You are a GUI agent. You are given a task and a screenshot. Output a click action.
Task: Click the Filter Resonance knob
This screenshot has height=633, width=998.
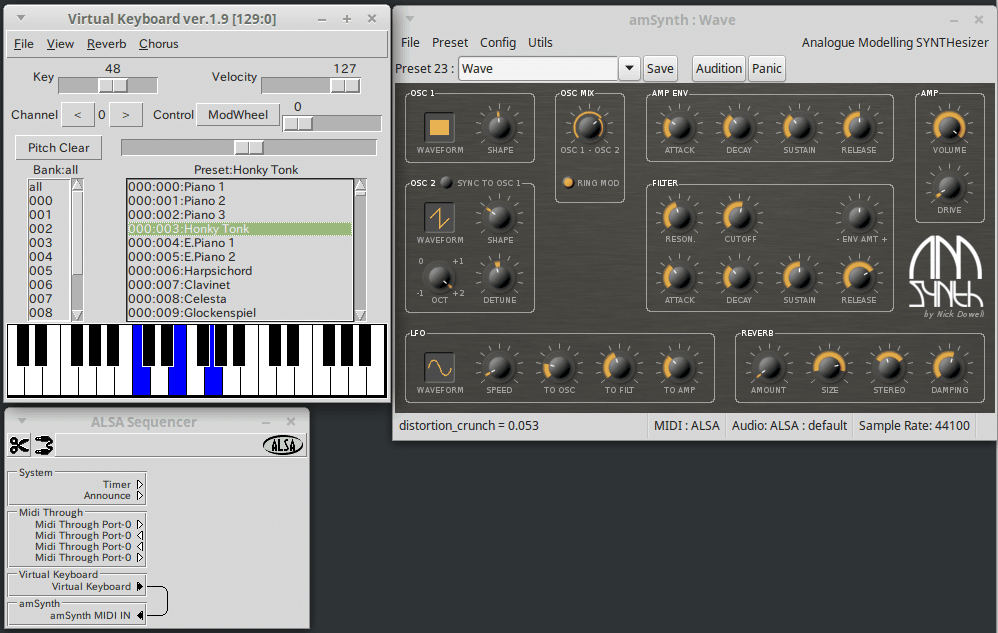(x=679, y=218)
